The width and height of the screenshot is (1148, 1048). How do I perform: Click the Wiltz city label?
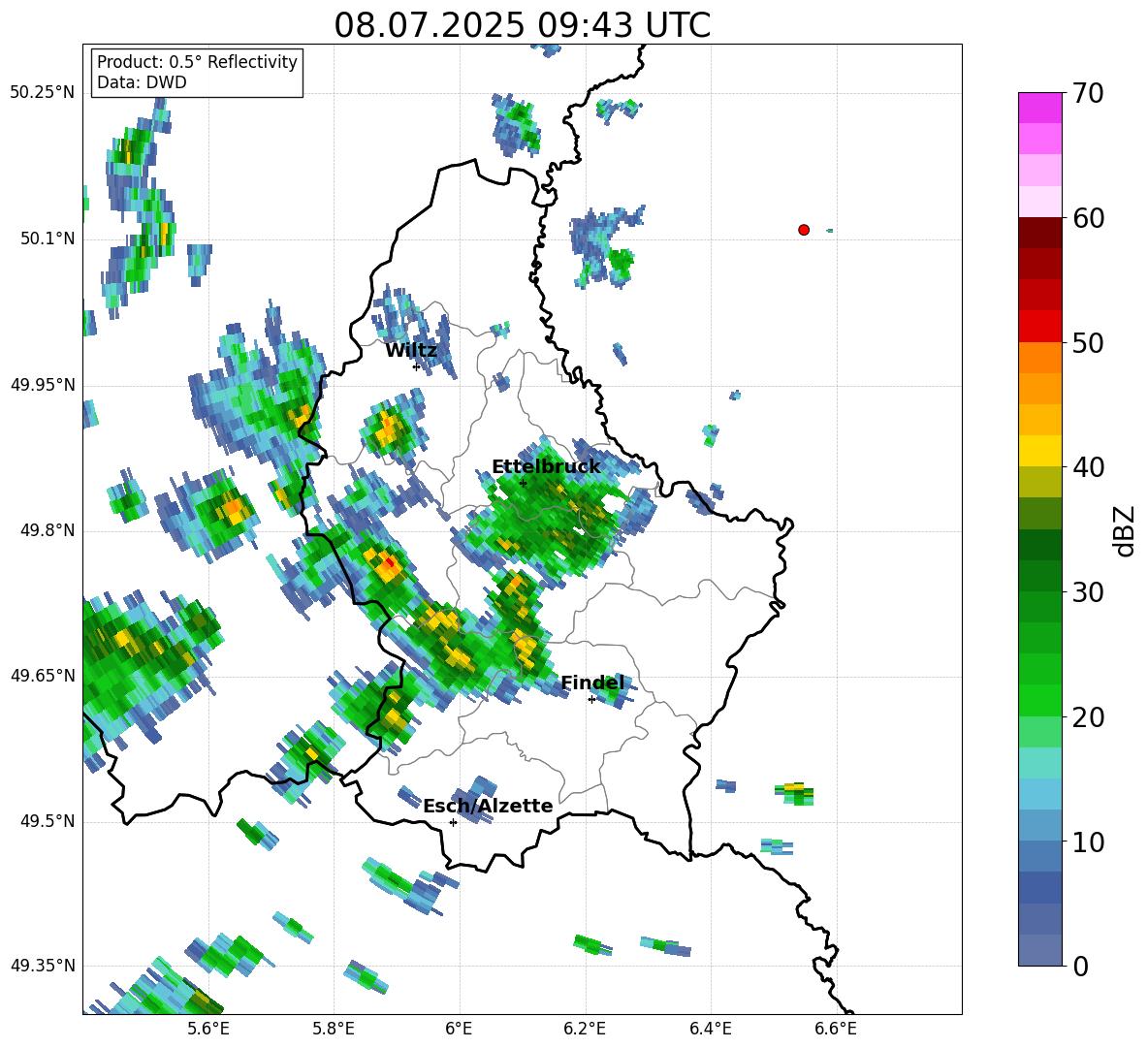pos(411,351)
